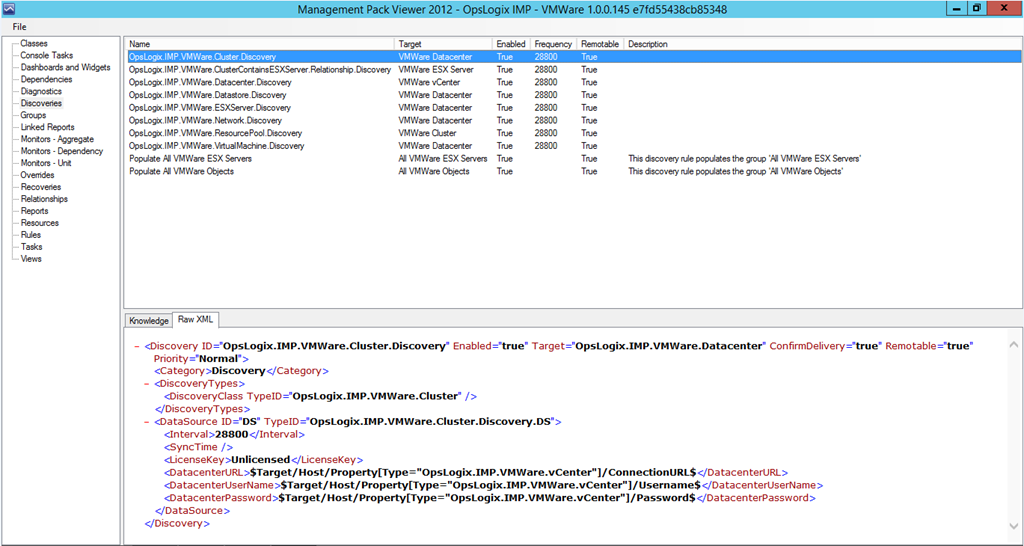Switch to the Knowledge tab

pyautogui.click(x=148, y=320)
